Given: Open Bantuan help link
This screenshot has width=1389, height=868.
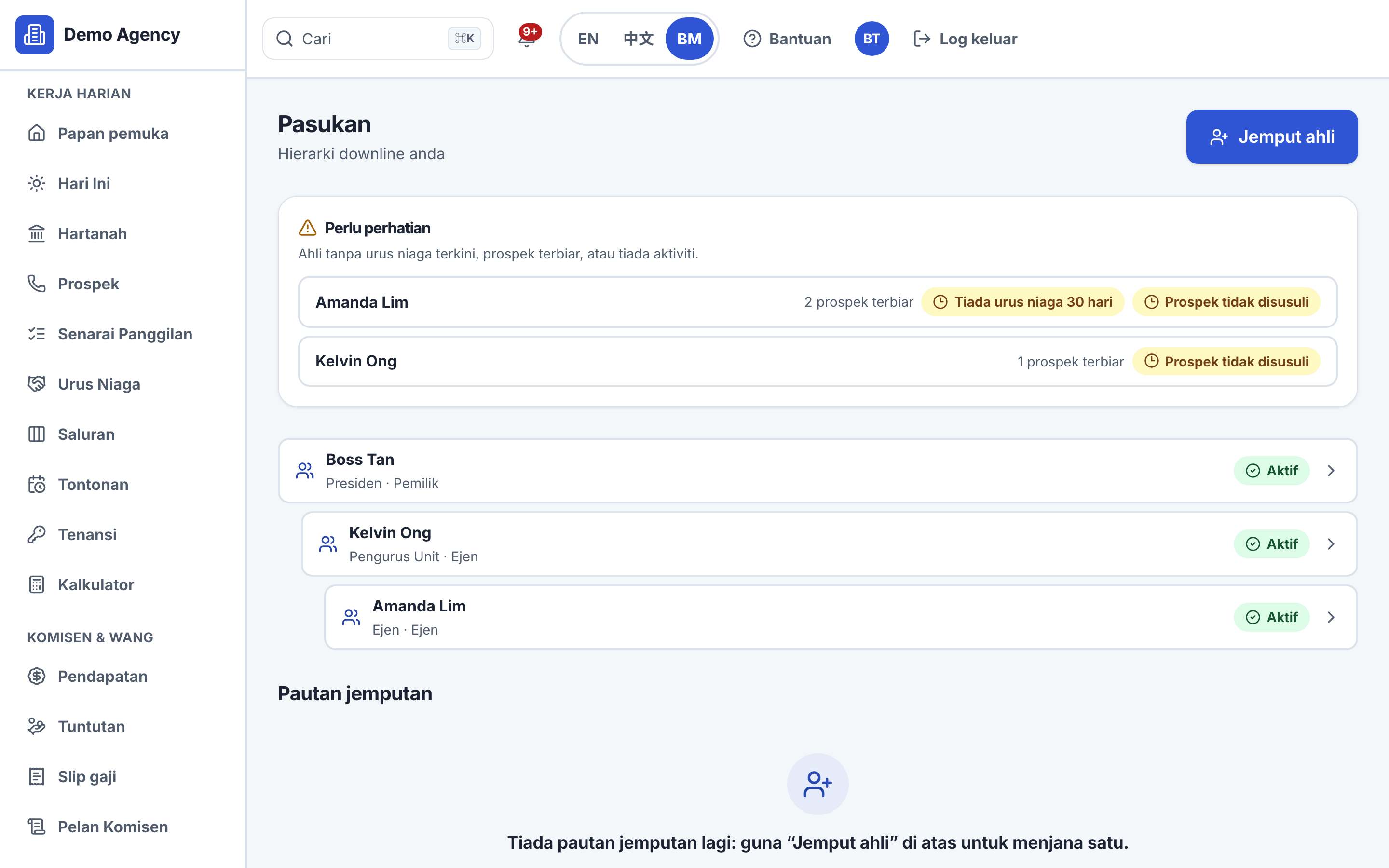Looking at the screenshot, I should [x=787, y=39].
